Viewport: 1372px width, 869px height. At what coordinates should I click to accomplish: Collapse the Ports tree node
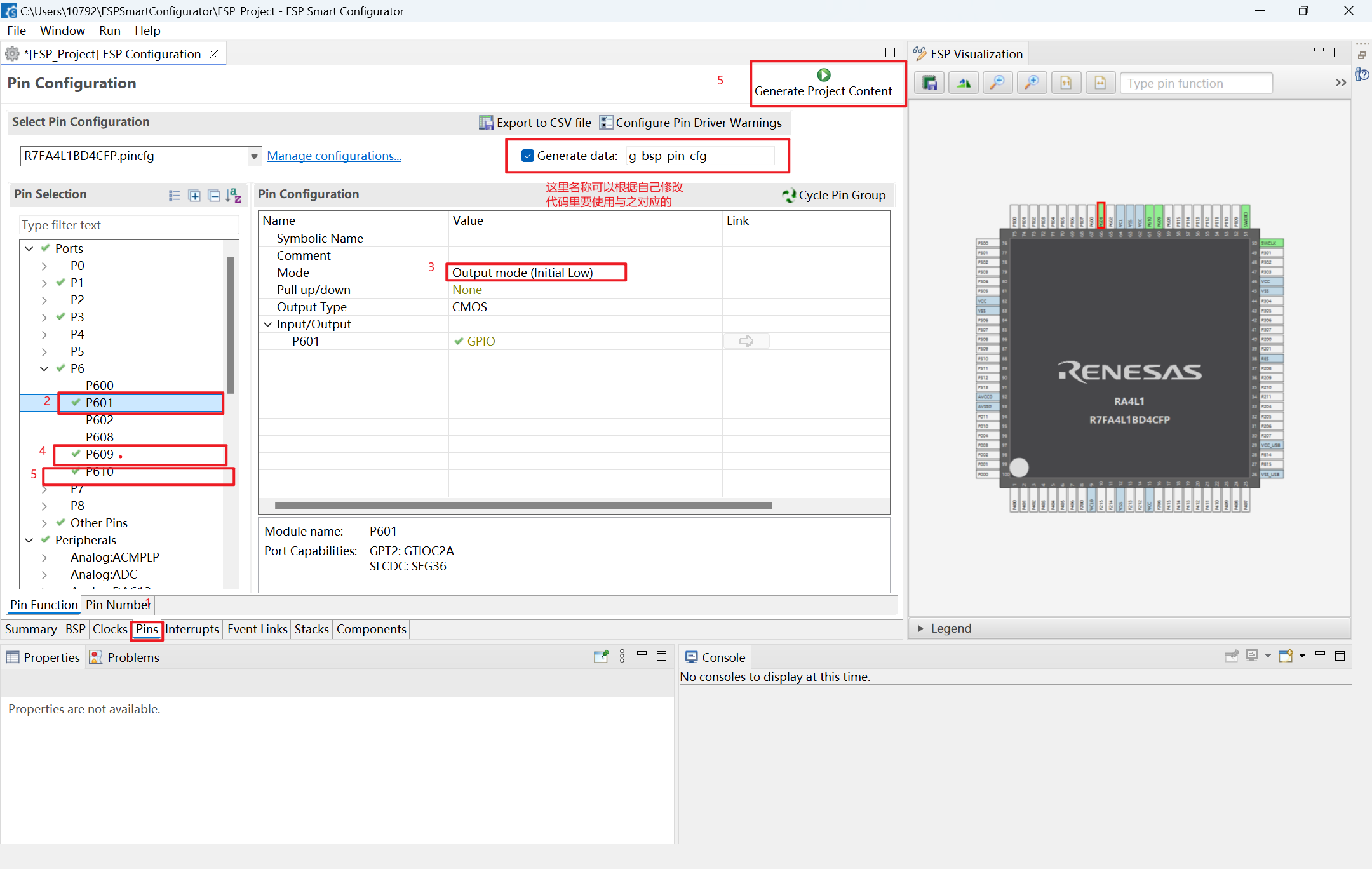(x=29, y=248)
